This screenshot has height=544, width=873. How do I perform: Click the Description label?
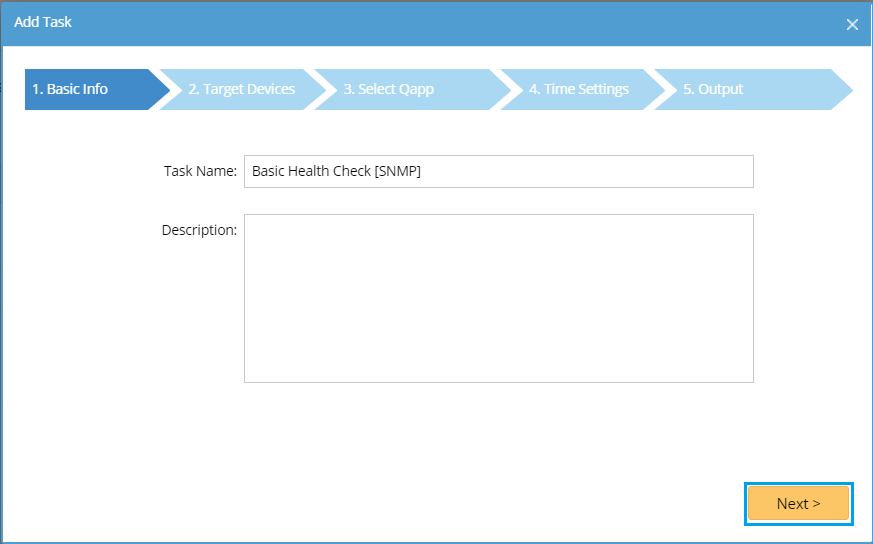(199, 230)
